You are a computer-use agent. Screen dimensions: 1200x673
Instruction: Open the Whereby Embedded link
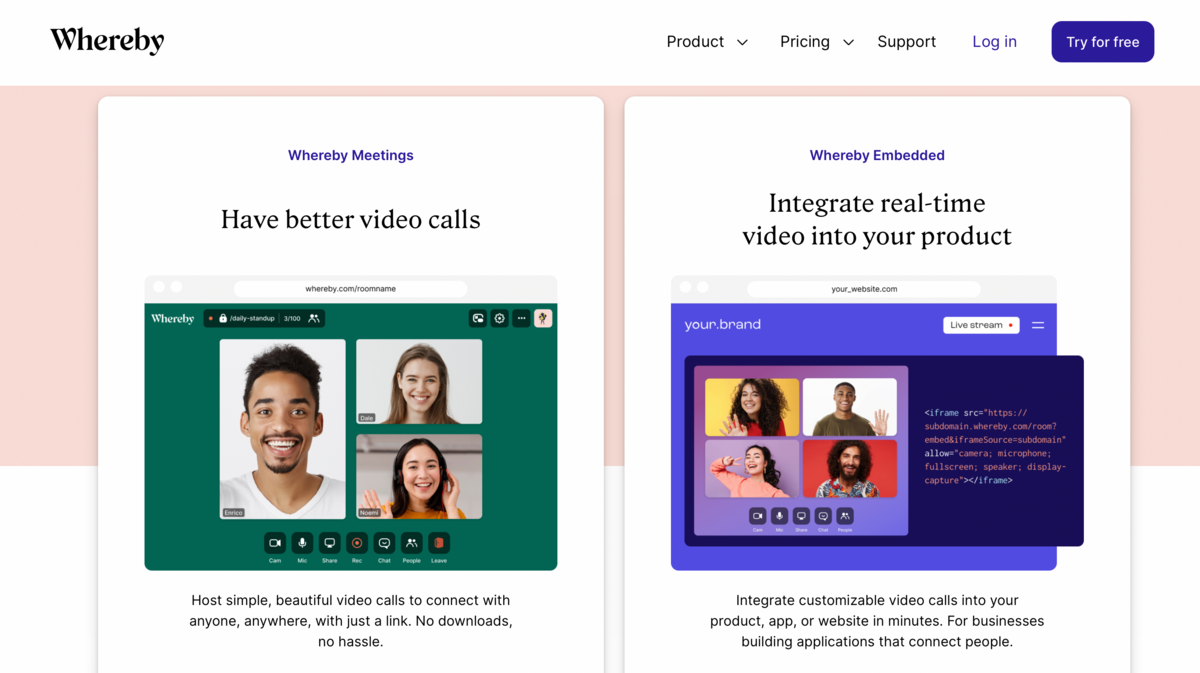(x=877, y=155)
